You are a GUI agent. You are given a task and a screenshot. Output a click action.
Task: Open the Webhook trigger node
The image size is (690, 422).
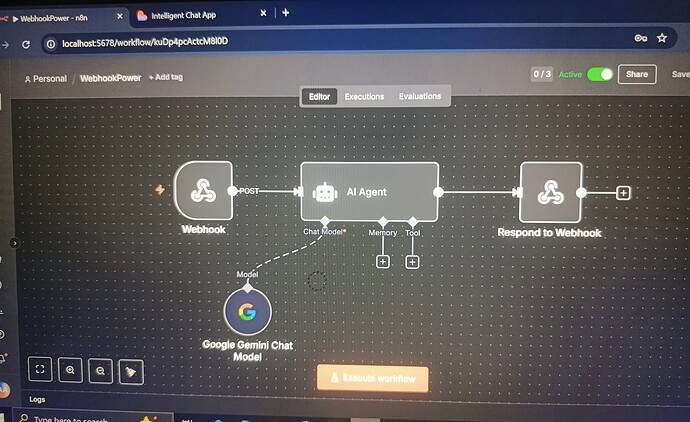[203, 191]
